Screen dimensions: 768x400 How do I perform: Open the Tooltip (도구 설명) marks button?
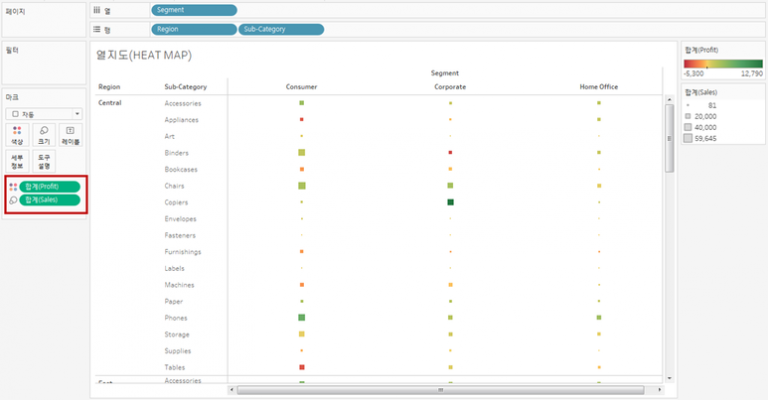(x=44, y=161)
